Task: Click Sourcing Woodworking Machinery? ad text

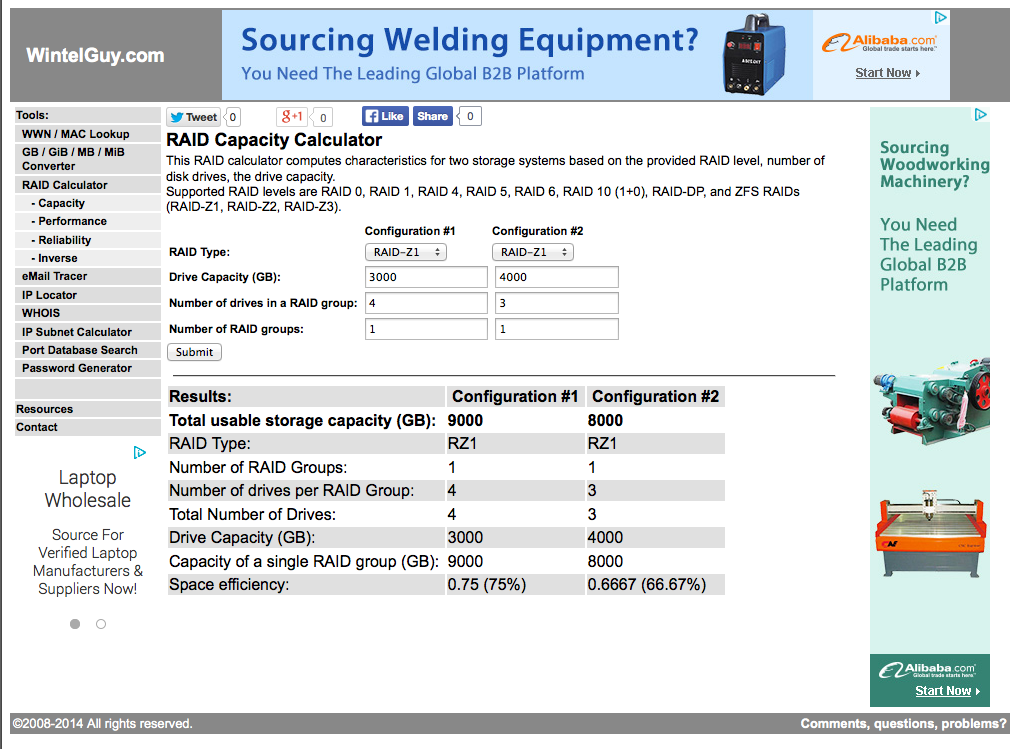Action: pyautogui.click(x=934, y=164)
